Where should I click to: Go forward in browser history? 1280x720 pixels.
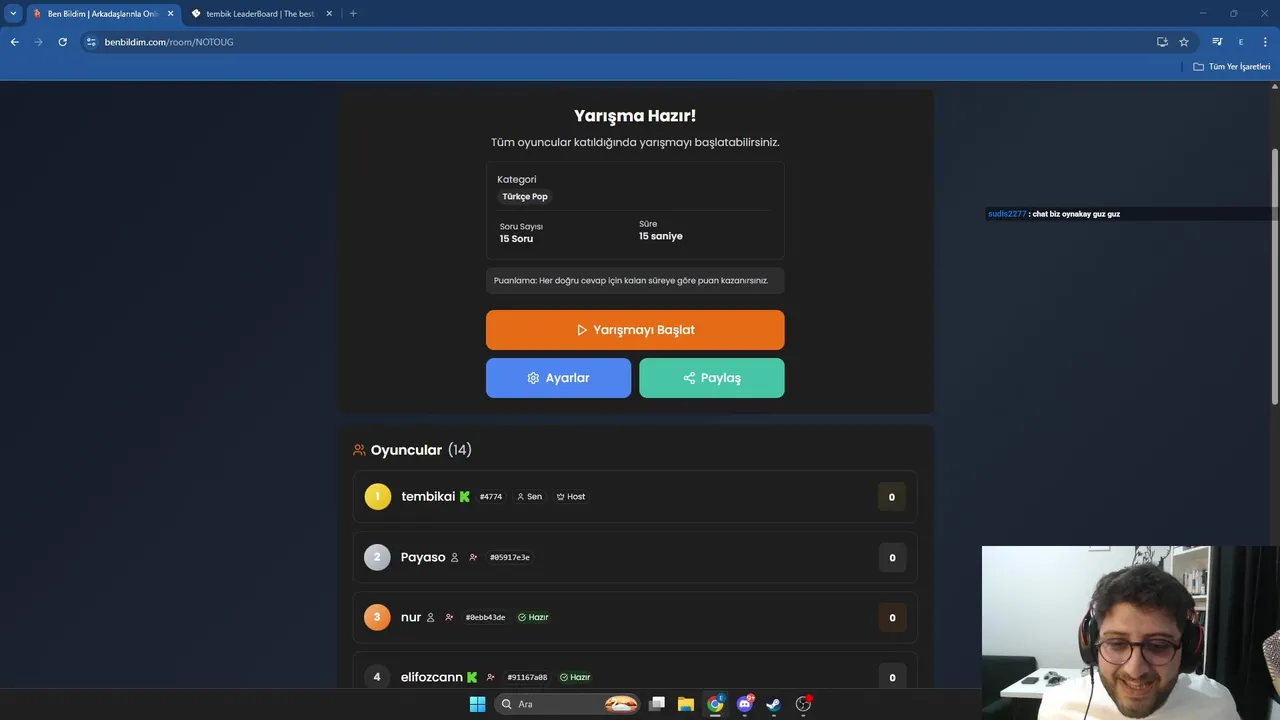click(38, 42)
